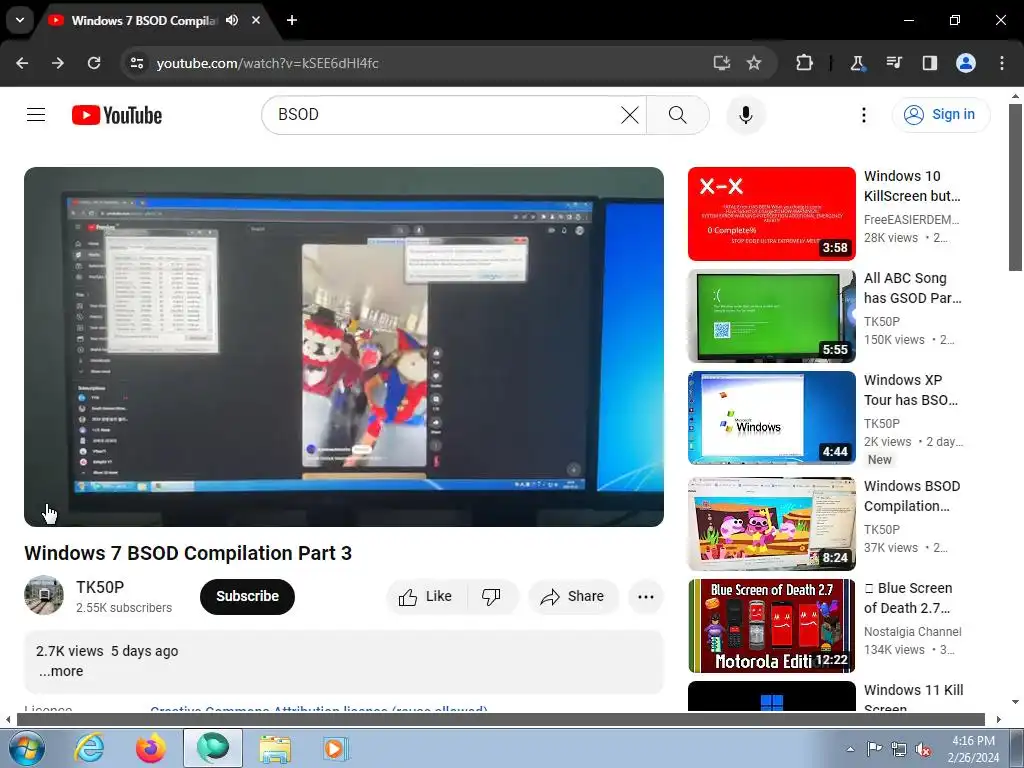This screenshot has height=768, width=1024.
Task: Dislike the video
Action: pos(492,596)
